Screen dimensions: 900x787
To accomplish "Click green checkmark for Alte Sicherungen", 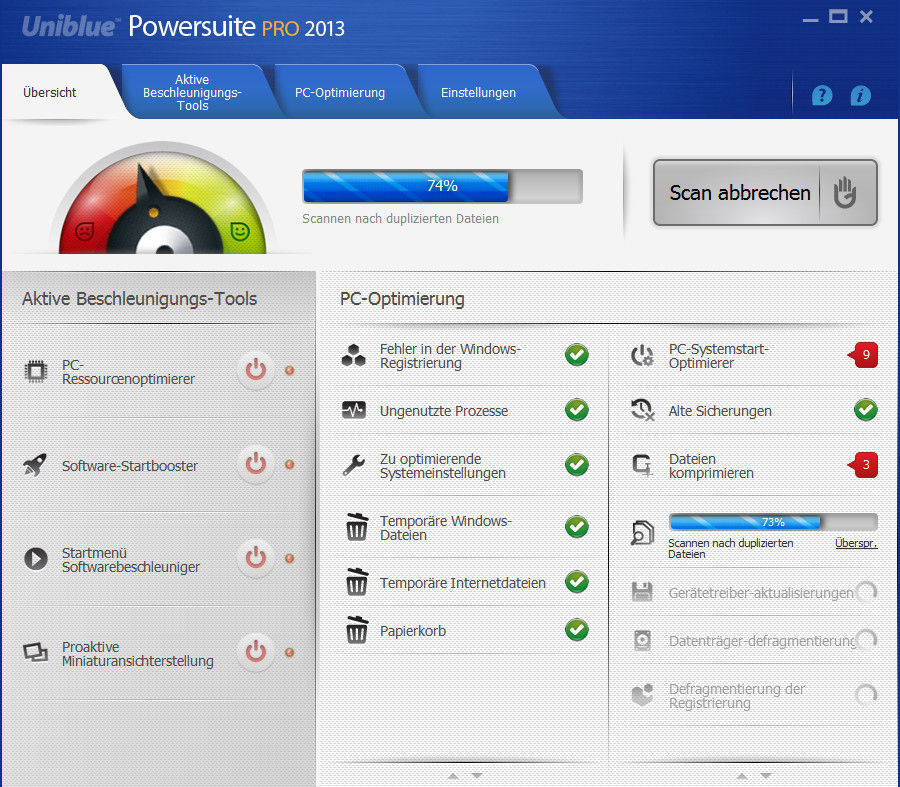I will (866, 410).
